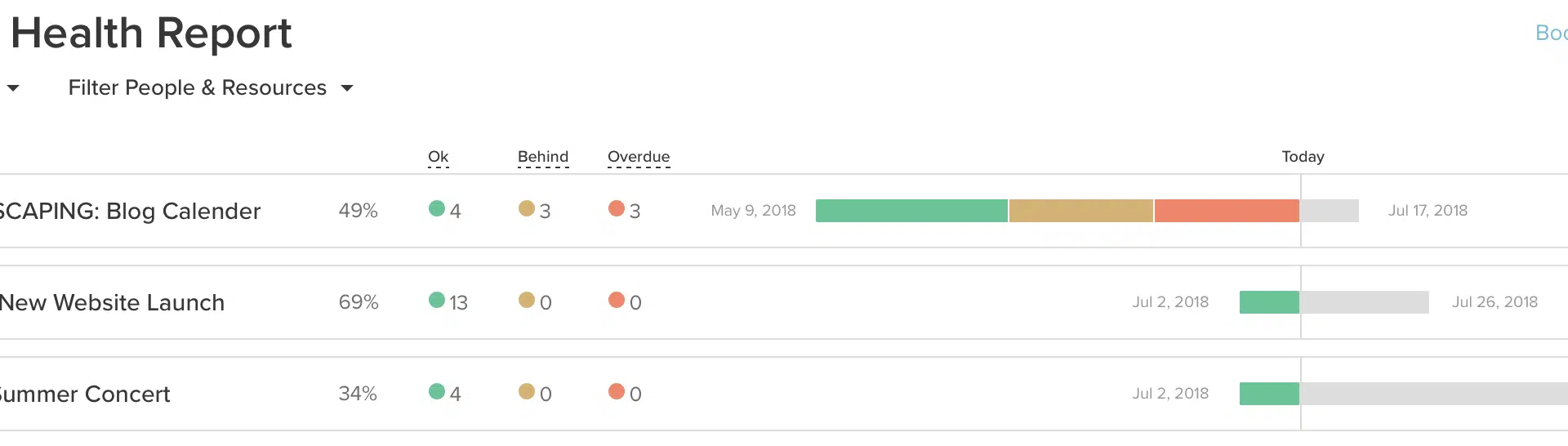Click yellow Behind dot in Blog Calender row
Viewport: 1568px width, 446px height.
[x=527, y=209]
